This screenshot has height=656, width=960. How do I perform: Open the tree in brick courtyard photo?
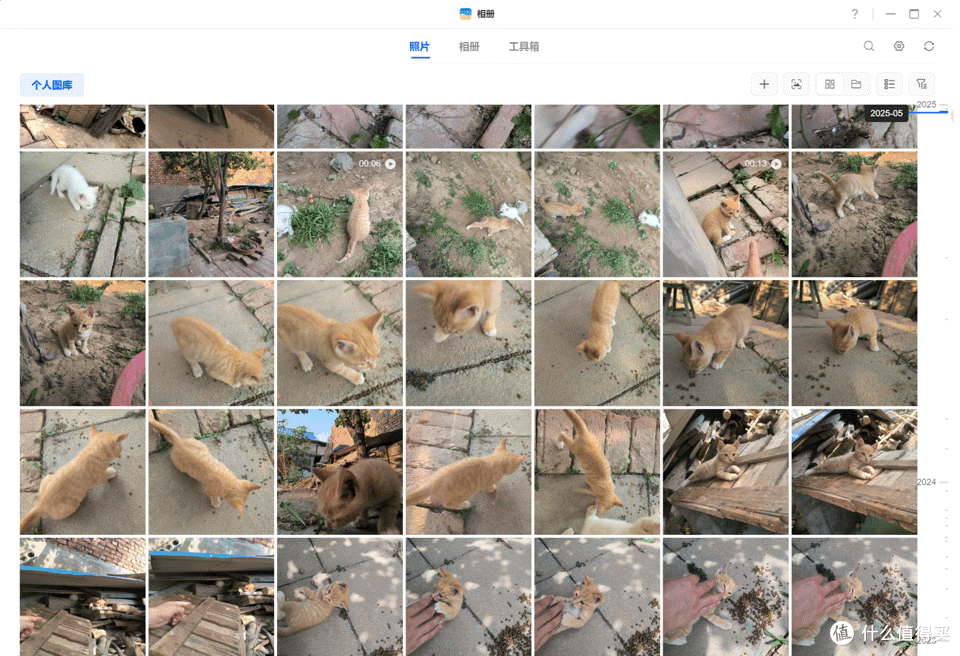tap(211, 214)
